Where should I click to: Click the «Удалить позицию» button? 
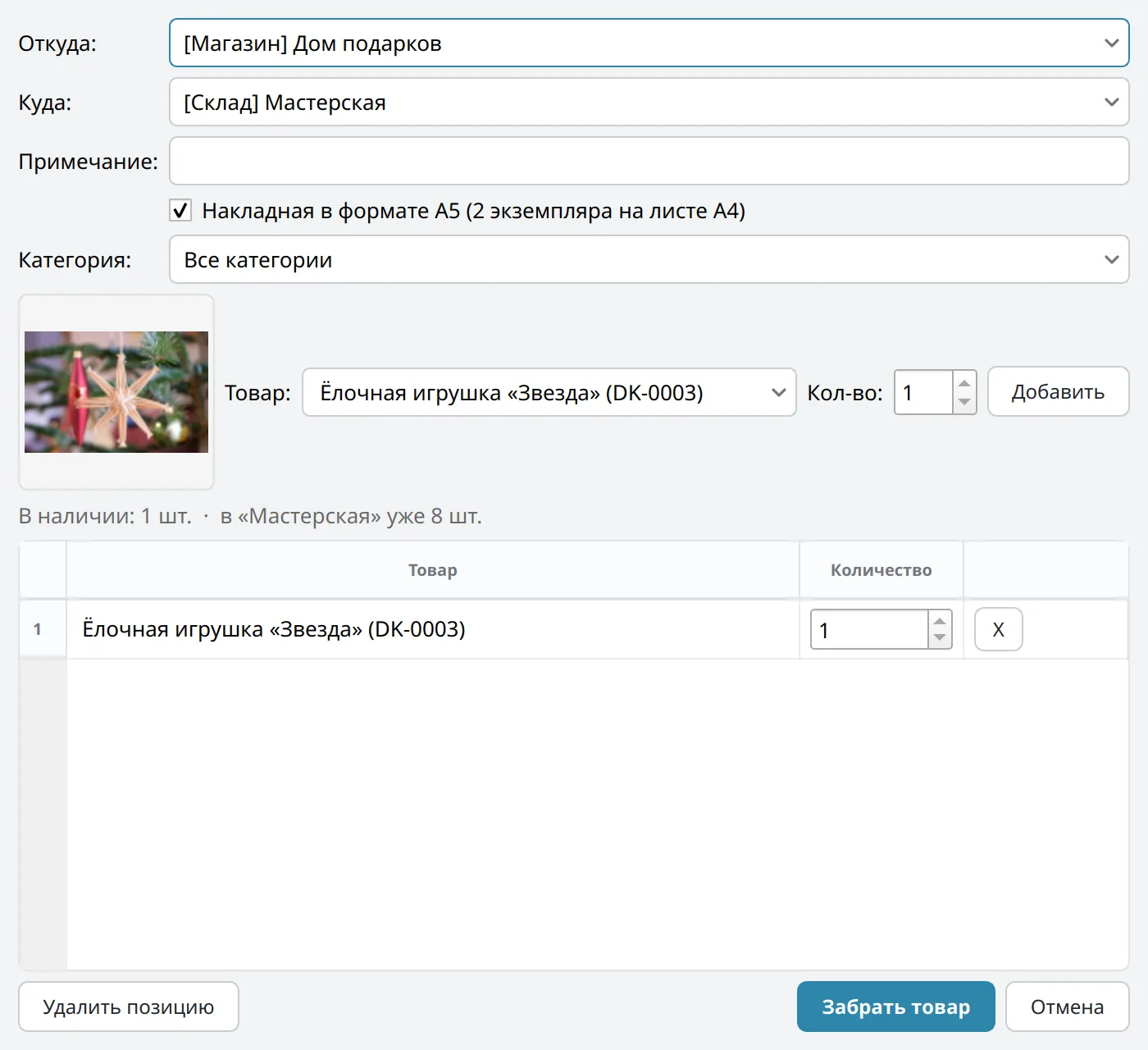click(x=129, y=1007)
